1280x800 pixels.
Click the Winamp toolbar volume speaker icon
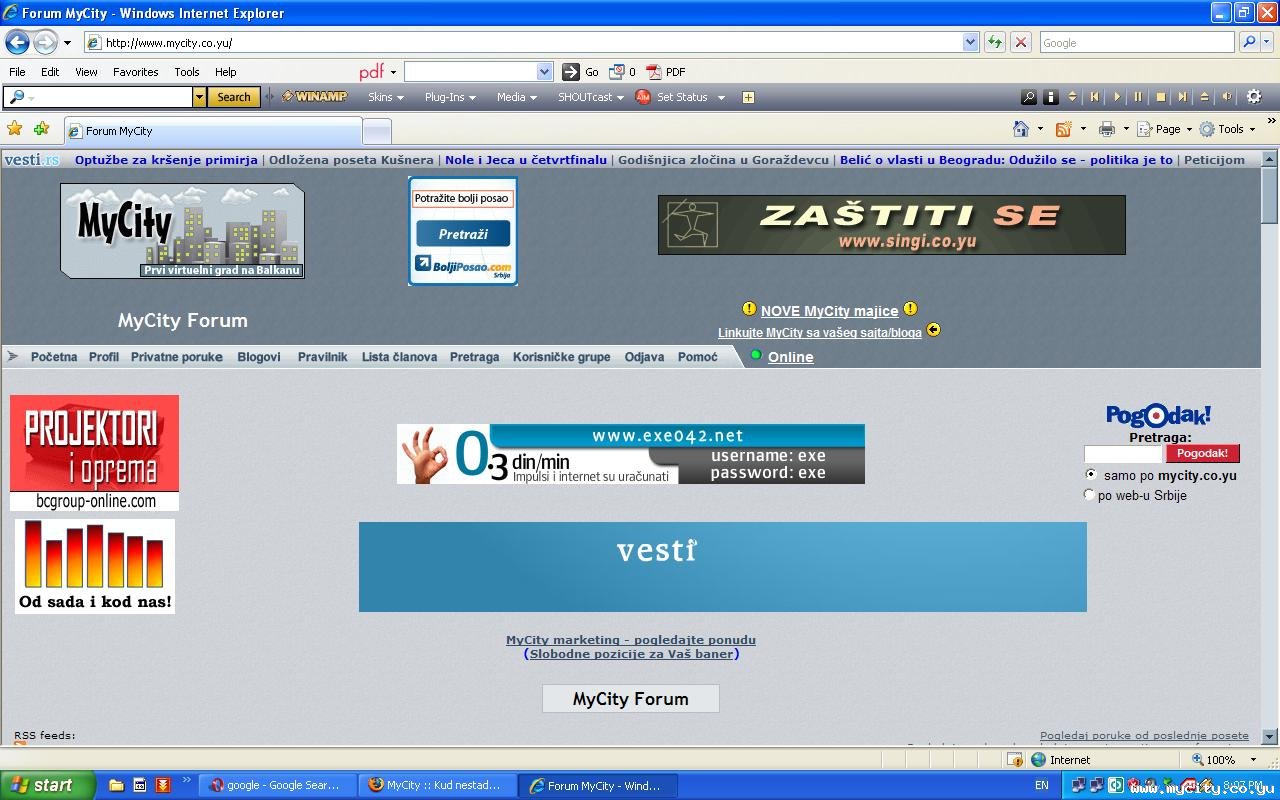(x=1227, y=97)
